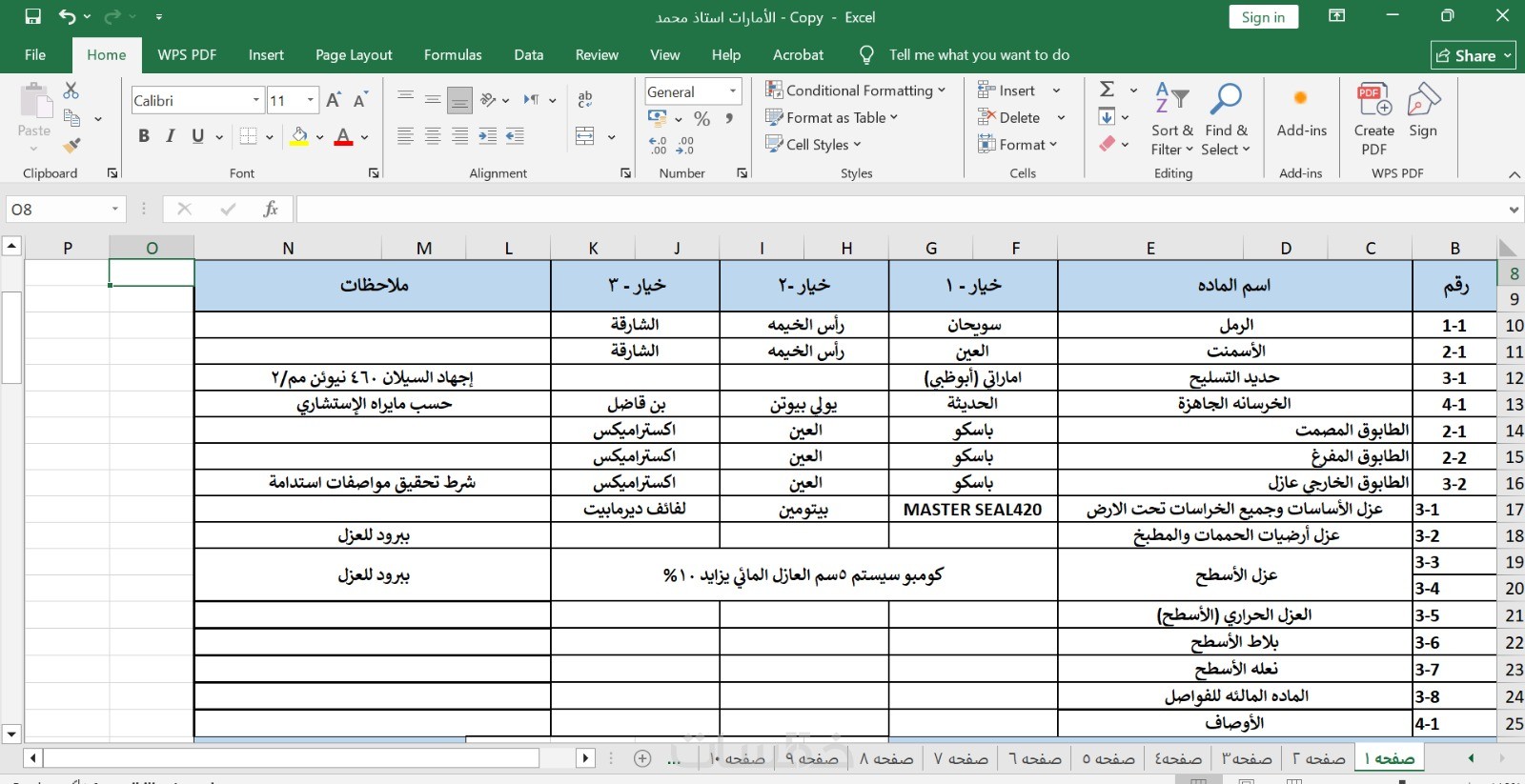Open Find & Select magnifier
This screenshot has width=1525, height=784.
(x=1226, y=120)
